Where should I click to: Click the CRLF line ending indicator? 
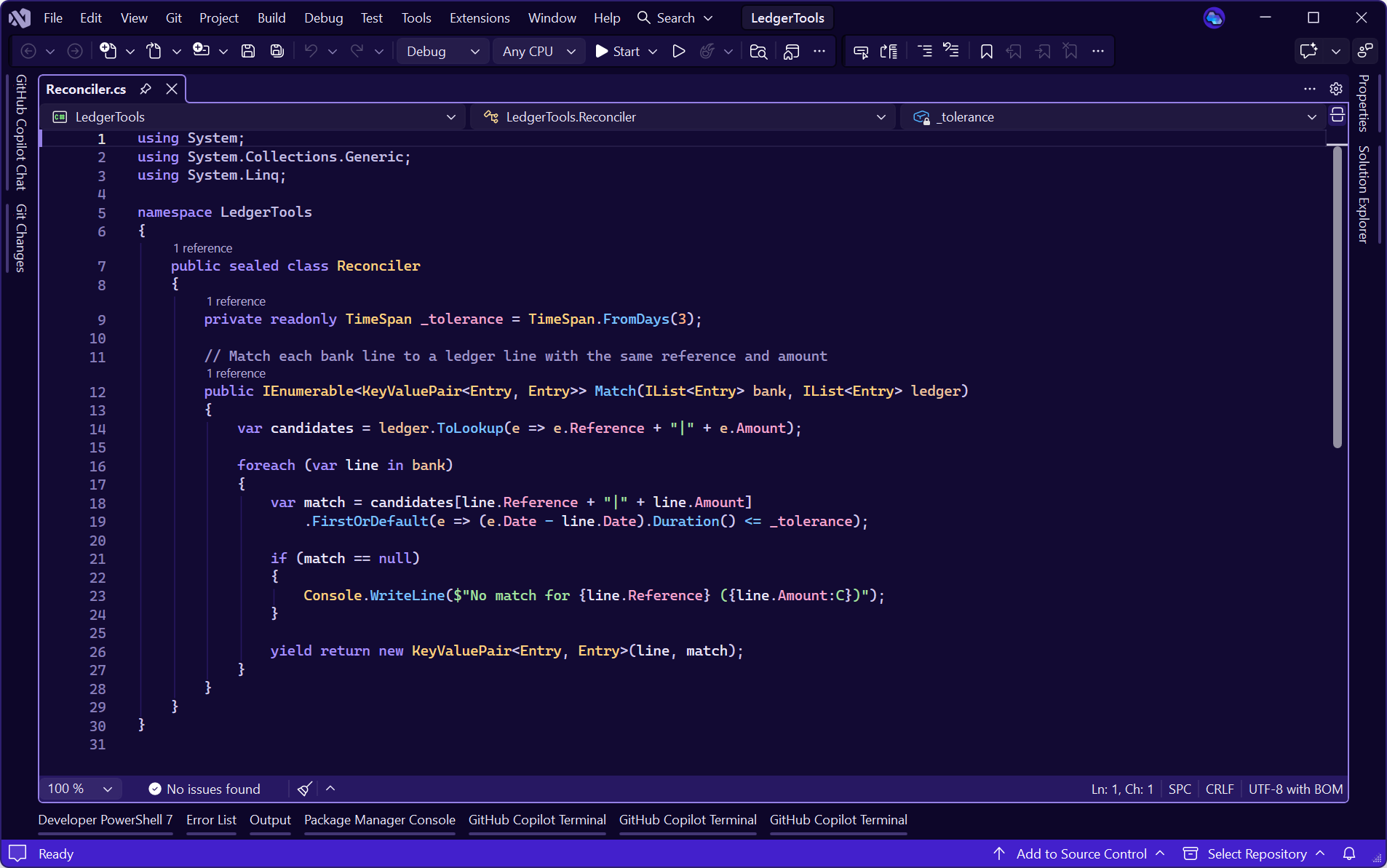pyautogui.click(x=1220, y=789)
